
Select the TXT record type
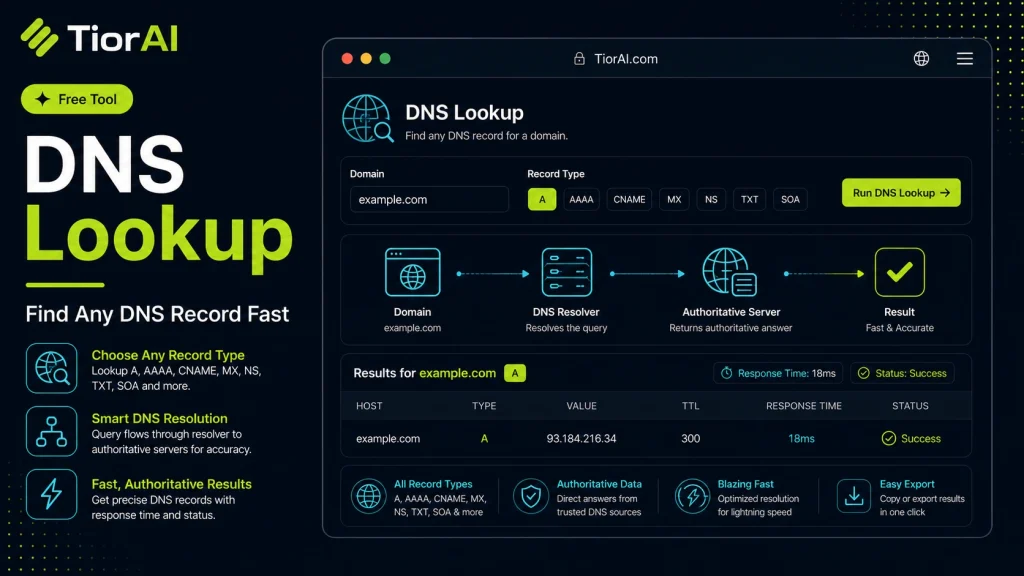coord(749,199)
